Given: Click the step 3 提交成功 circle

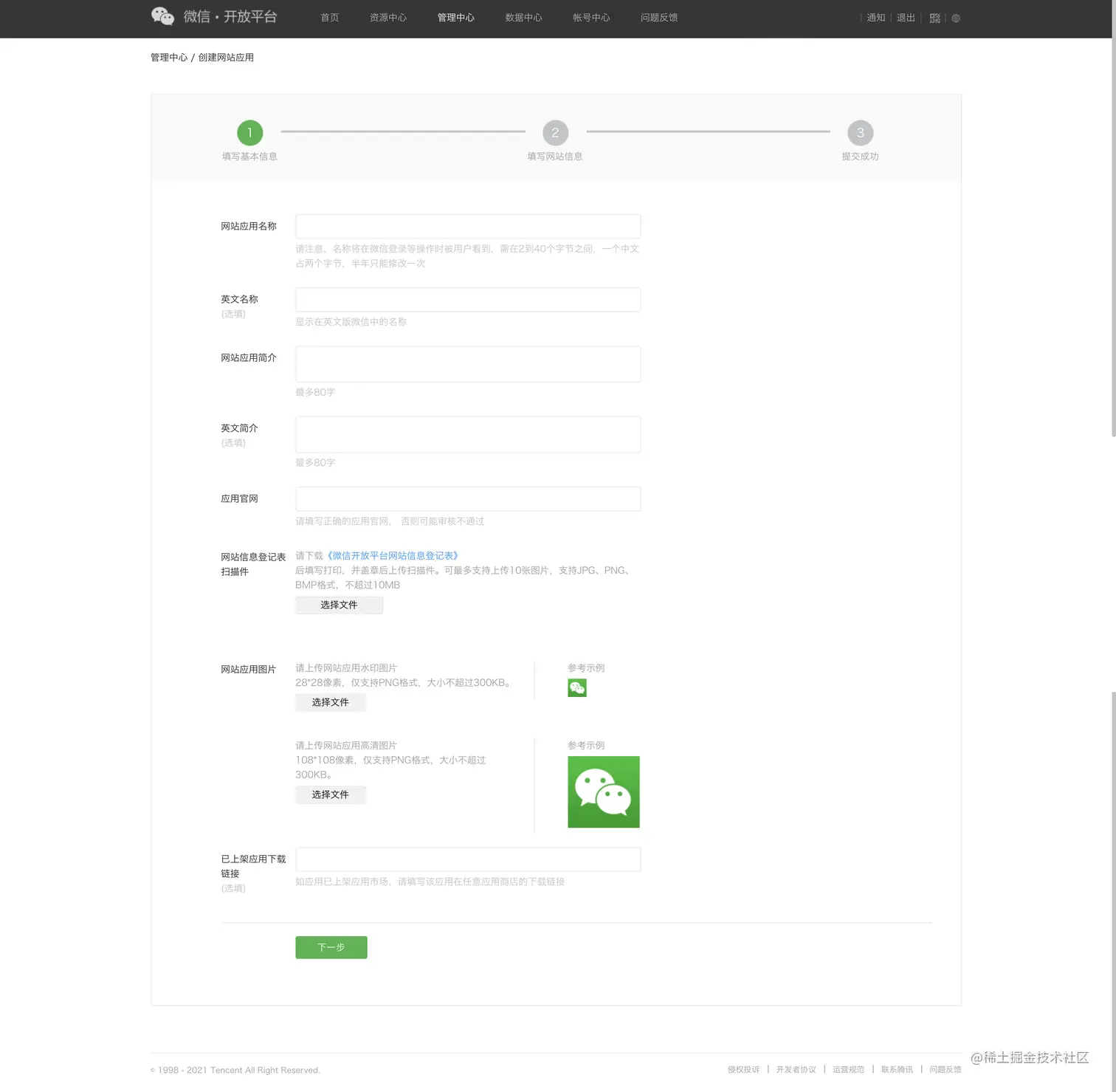Looking at the screenshot, I should click(860, 133).
